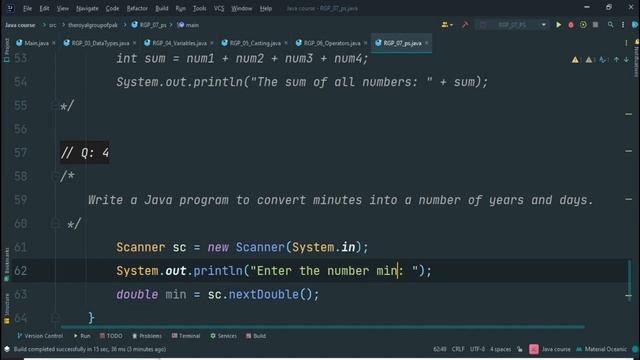The width and height of the screenshot is (640, 360).
Task: Open the Notifications bell tool window
Action: pos(636,59)
